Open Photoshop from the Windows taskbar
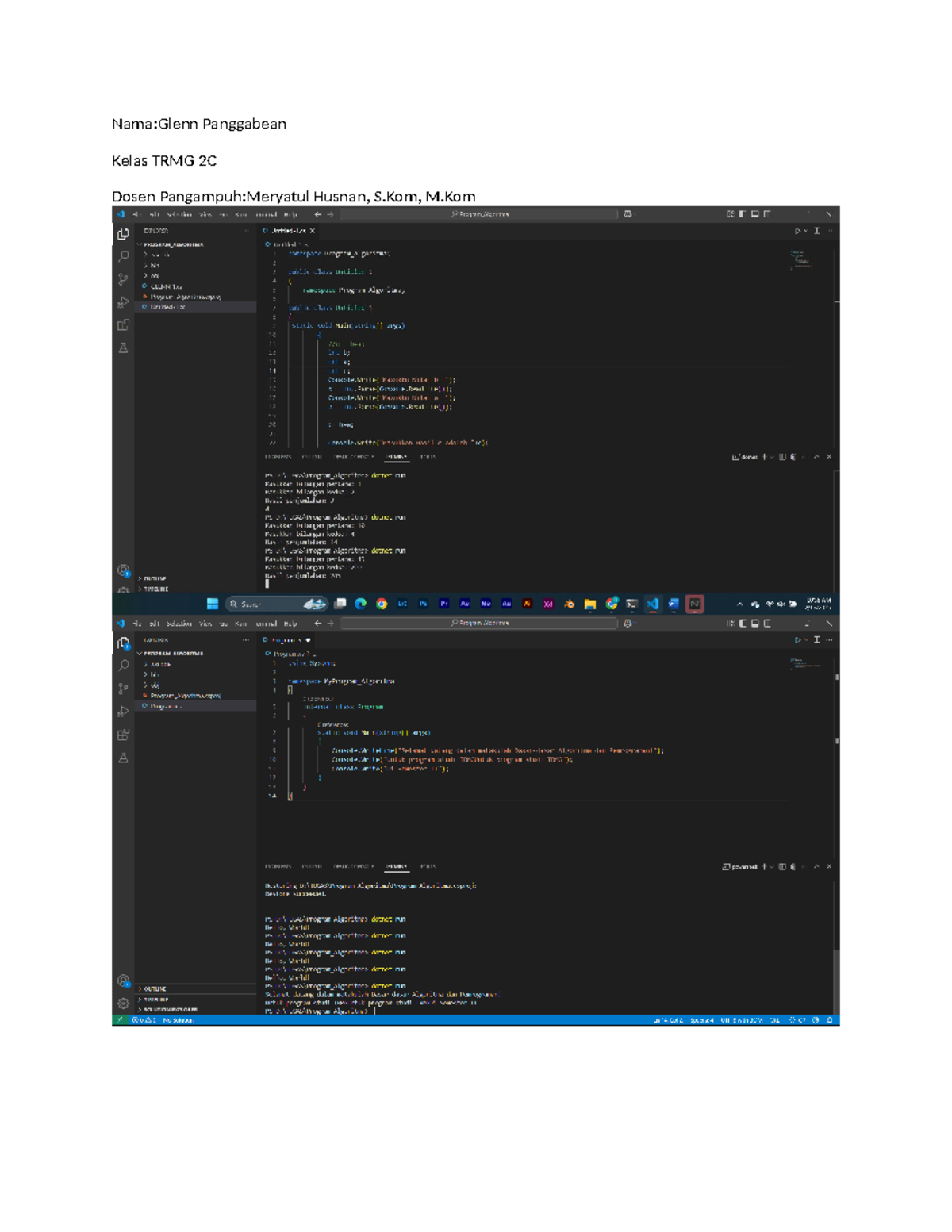 (x=423, y=604)
